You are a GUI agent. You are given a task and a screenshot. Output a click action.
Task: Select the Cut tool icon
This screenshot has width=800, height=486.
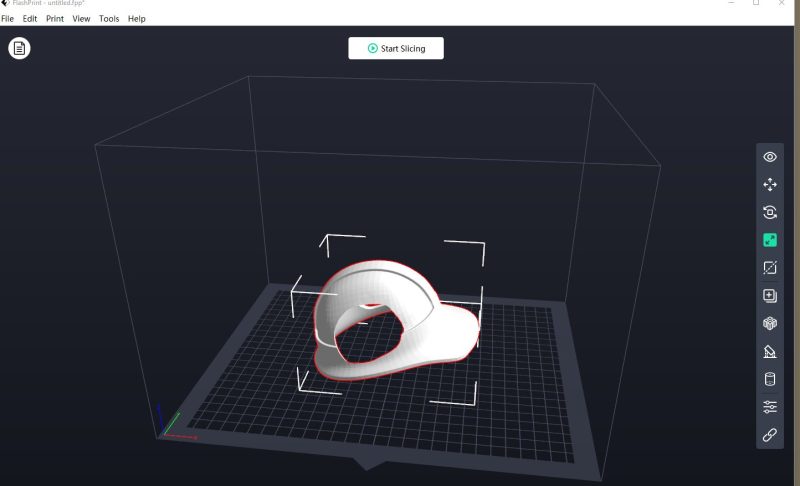[770, 268]
